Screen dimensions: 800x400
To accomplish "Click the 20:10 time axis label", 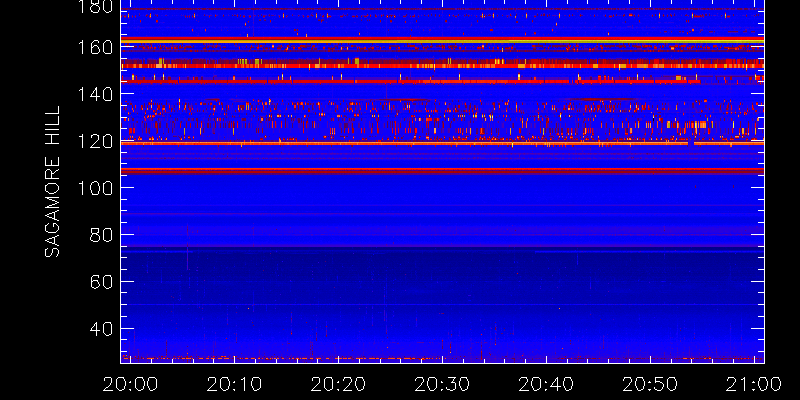I will (x=234, y=384).
